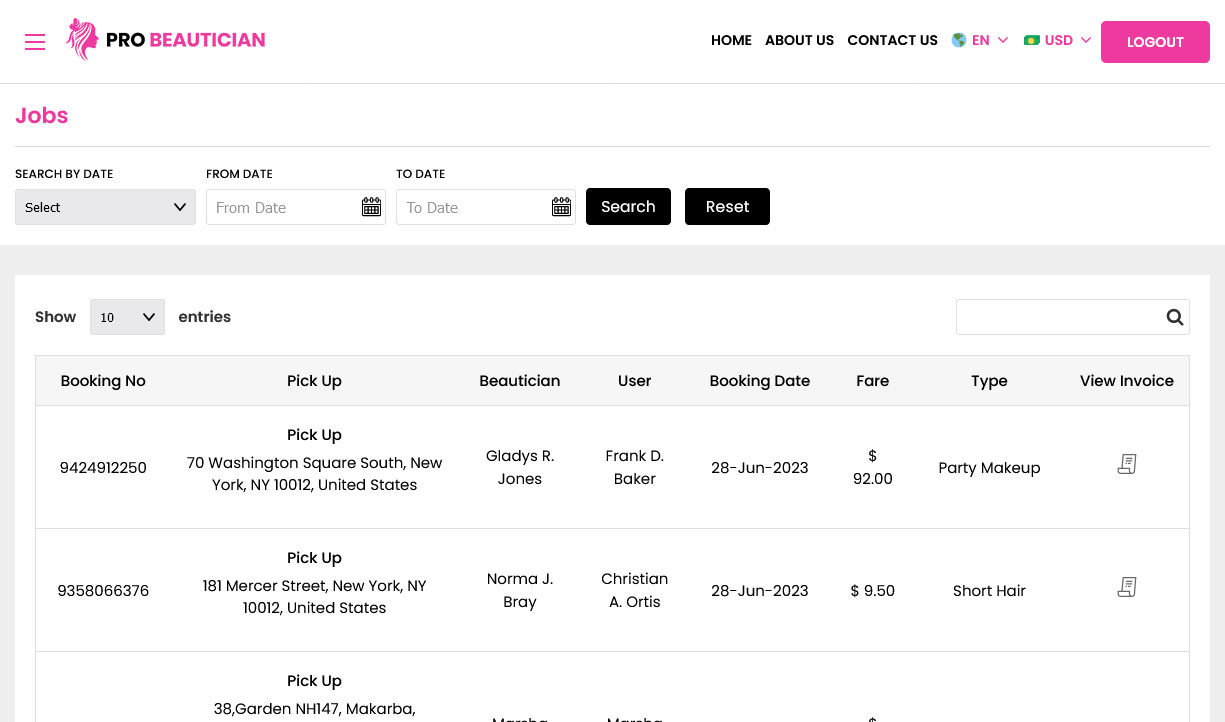Open the Search By Date select box
1225x722 pixels.
point(105,207)
